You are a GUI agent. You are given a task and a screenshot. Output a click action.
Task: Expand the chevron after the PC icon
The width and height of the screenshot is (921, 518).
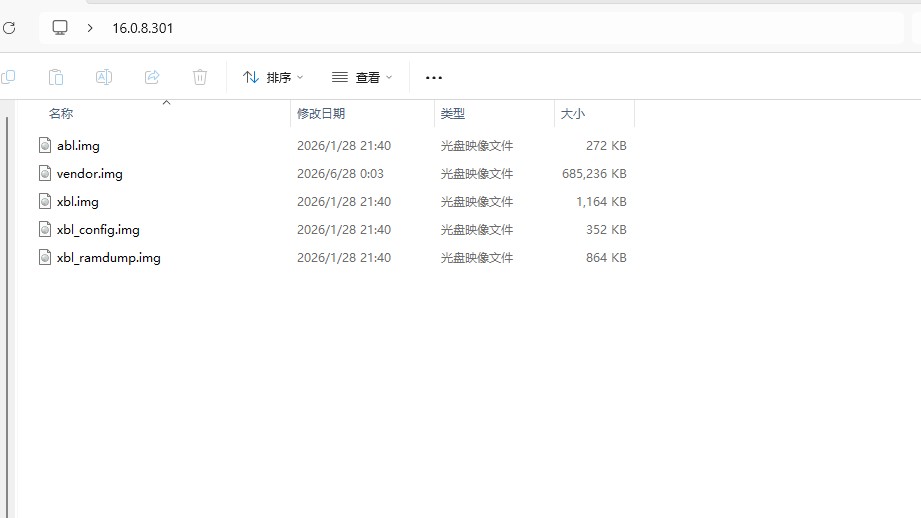[90, 28]
